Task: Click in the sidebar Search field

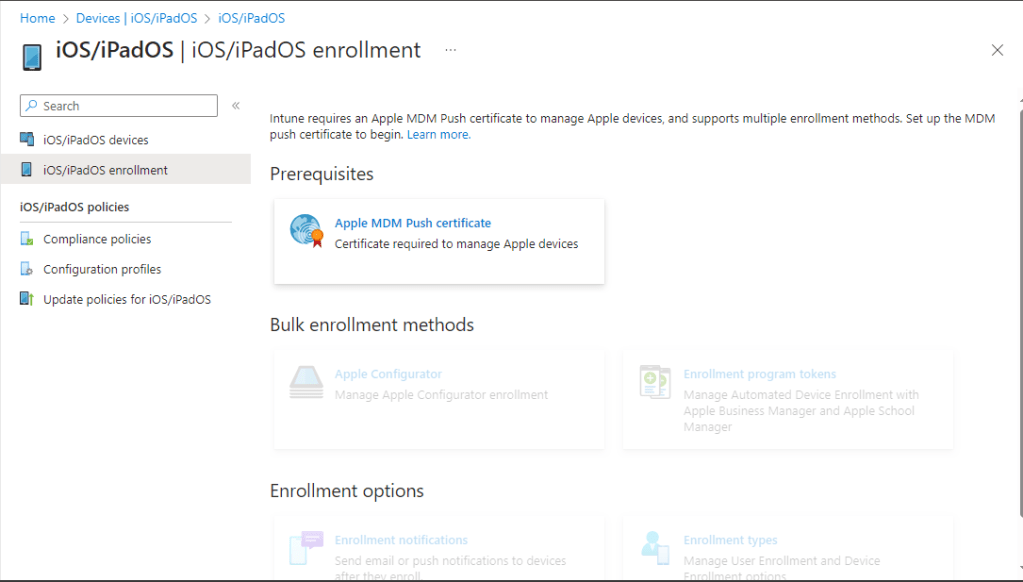Action: (x=127, y=106)
